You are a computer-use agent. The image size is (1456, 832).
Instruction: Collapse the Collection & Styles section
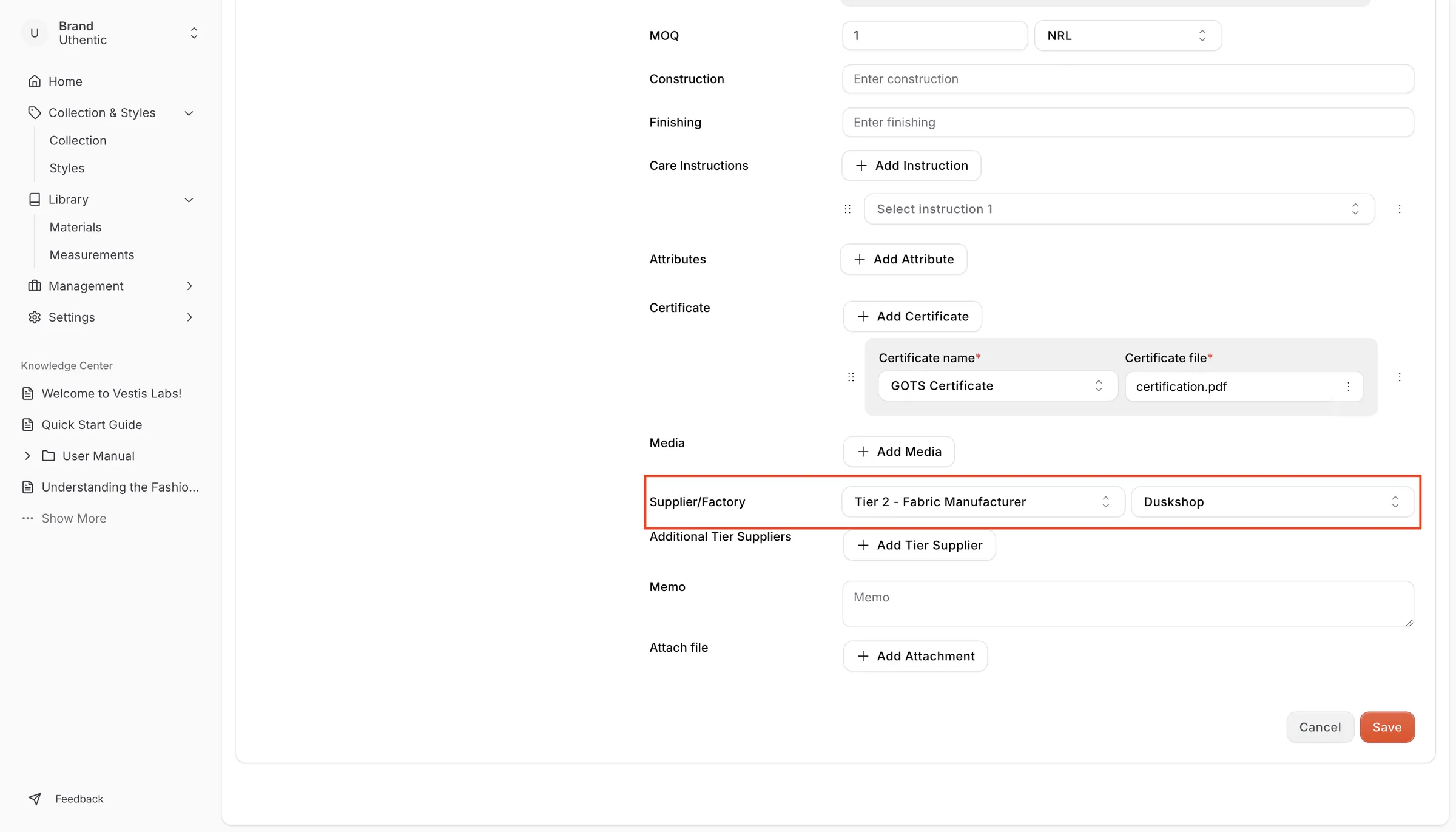tap(189, 113)
